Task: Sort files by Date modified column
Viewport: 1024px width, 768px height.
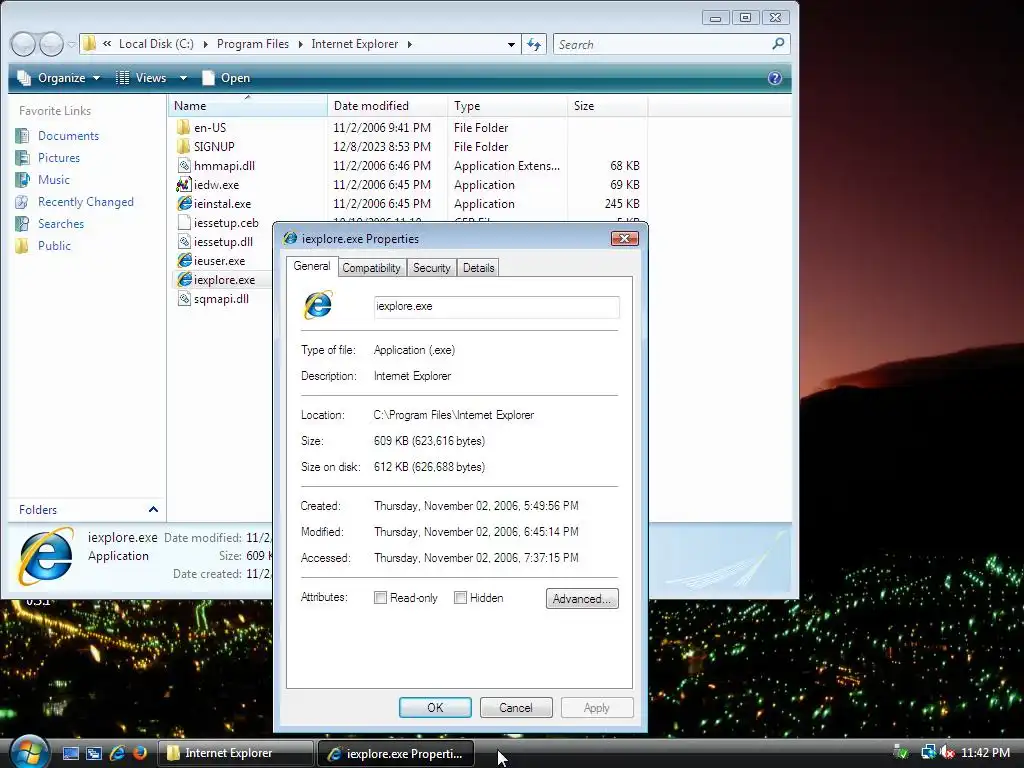Action: pos(387,106)
